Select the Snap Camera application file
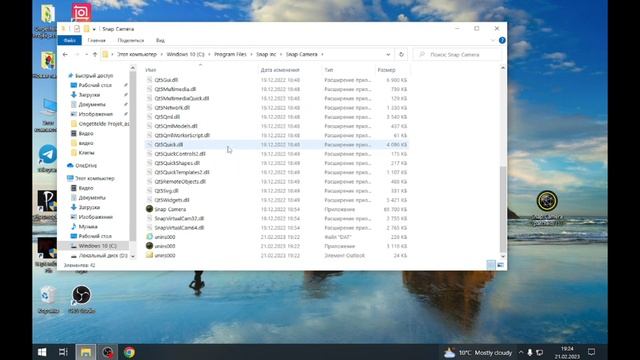Viewport: 640px width, 360px height. tap(170, 209)
